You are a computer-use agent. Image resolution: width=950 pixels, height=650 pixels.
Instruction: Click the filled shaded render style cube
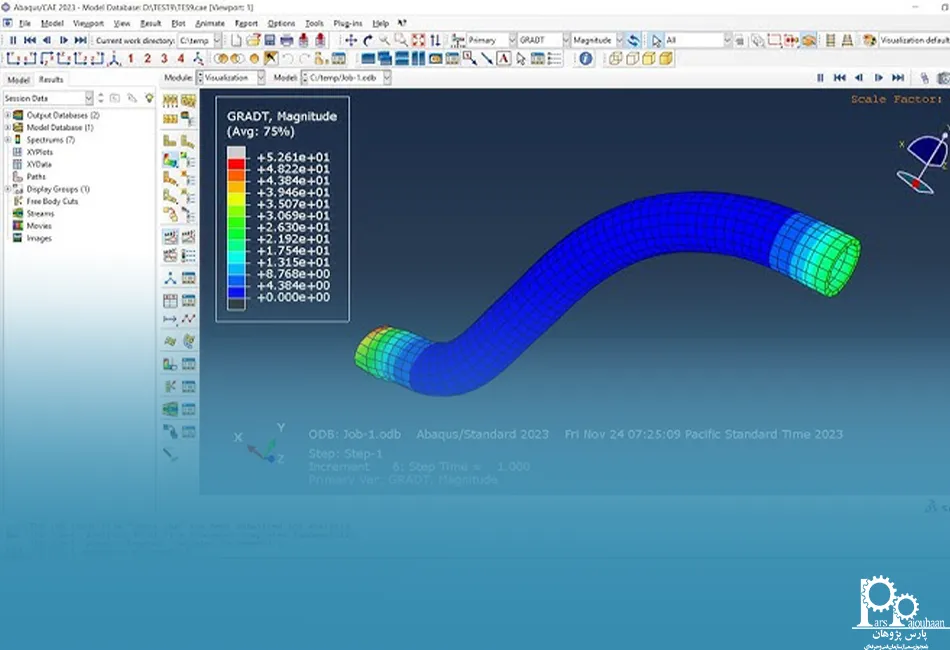point(666,59)
